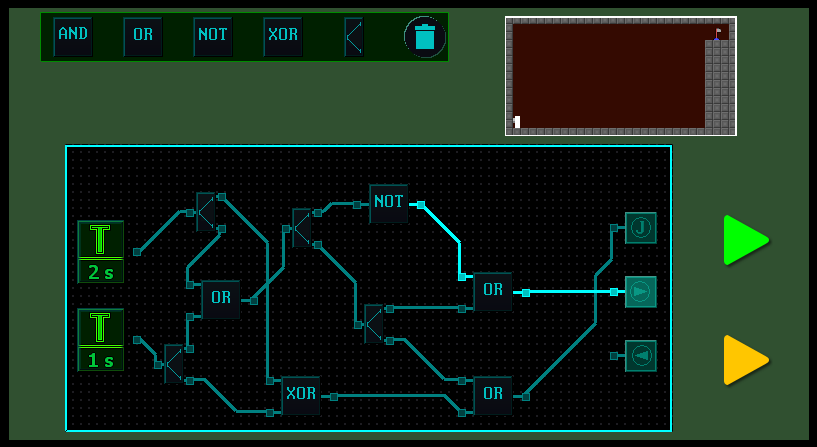The height and width of the screenshot is (447, 817).
Task: Select the move-left output node
Action: (x=641, y=356)
